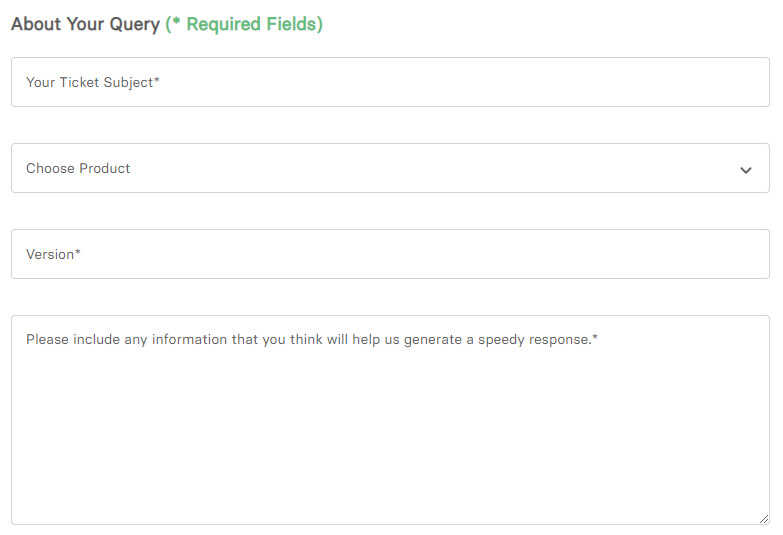Viewport: 783px width, 535px height.
Task: Click the 'About Your Query' heading
Action: pos(85,24)
